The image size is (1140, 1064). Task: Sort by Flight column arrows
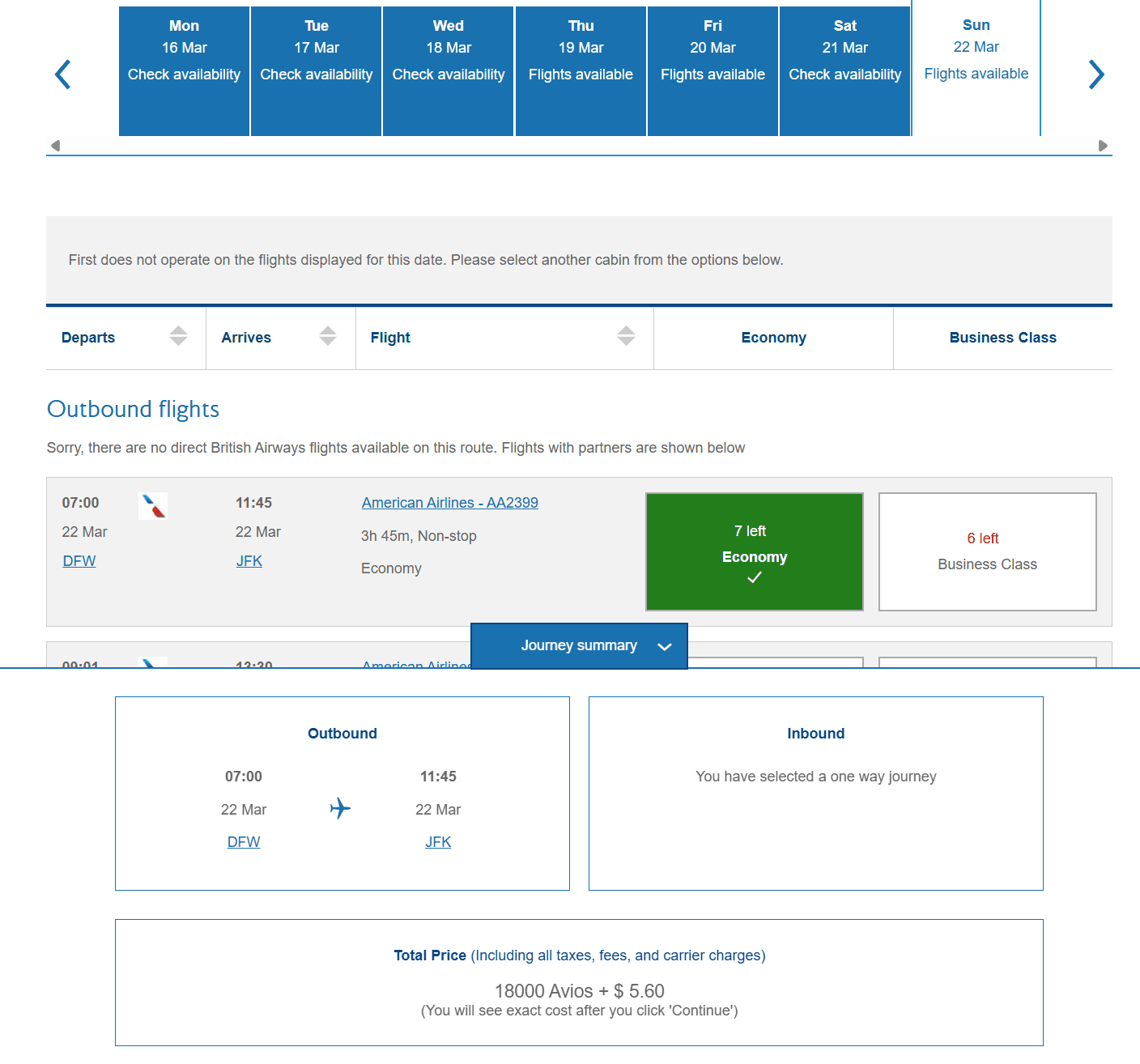pos(626,336)
